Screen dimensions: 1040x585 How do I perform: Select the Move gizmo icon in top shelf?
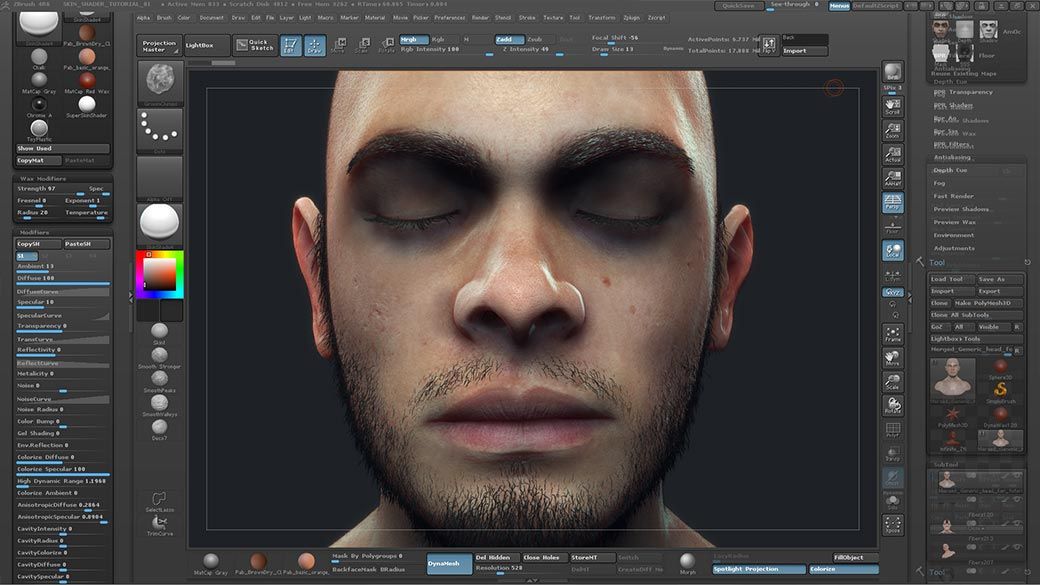(338, 46)
